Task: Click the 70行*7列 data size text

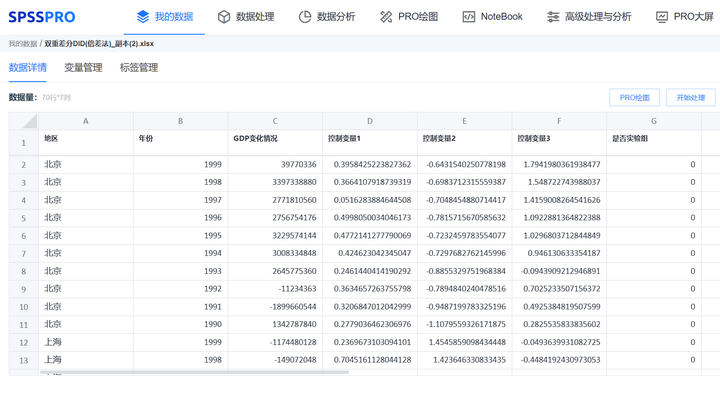Action: click(56, 97)
